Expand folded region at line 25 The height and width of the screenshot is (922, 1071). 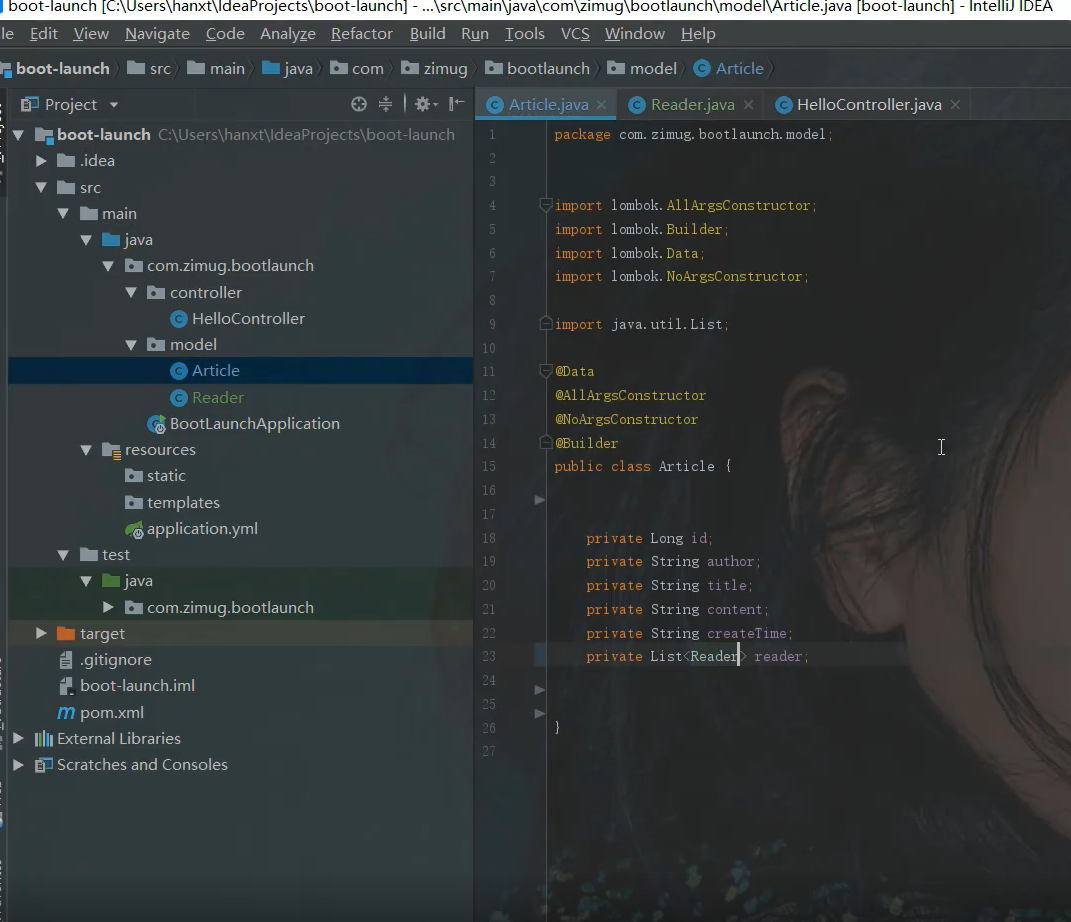coord(540,713)
